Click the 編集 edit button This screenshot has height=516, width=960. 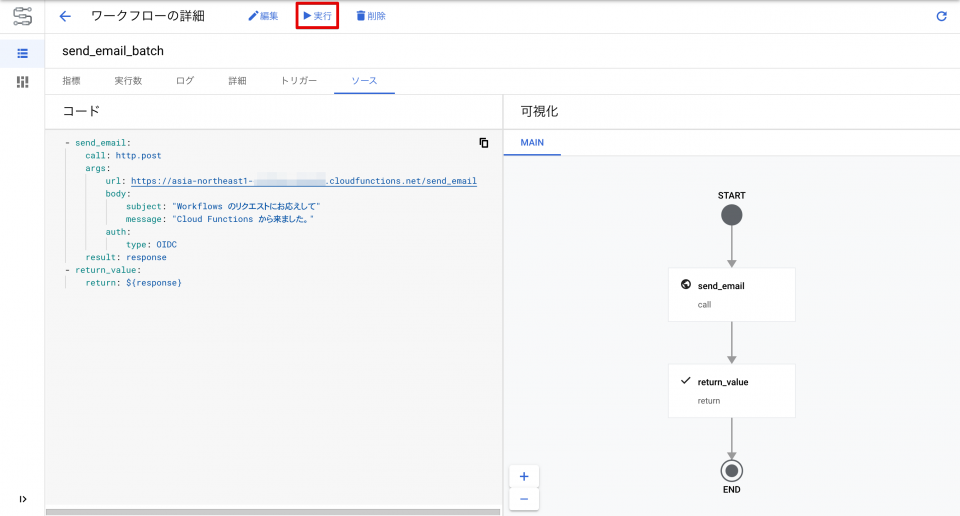pyautogui.click(x=263, y=16)
